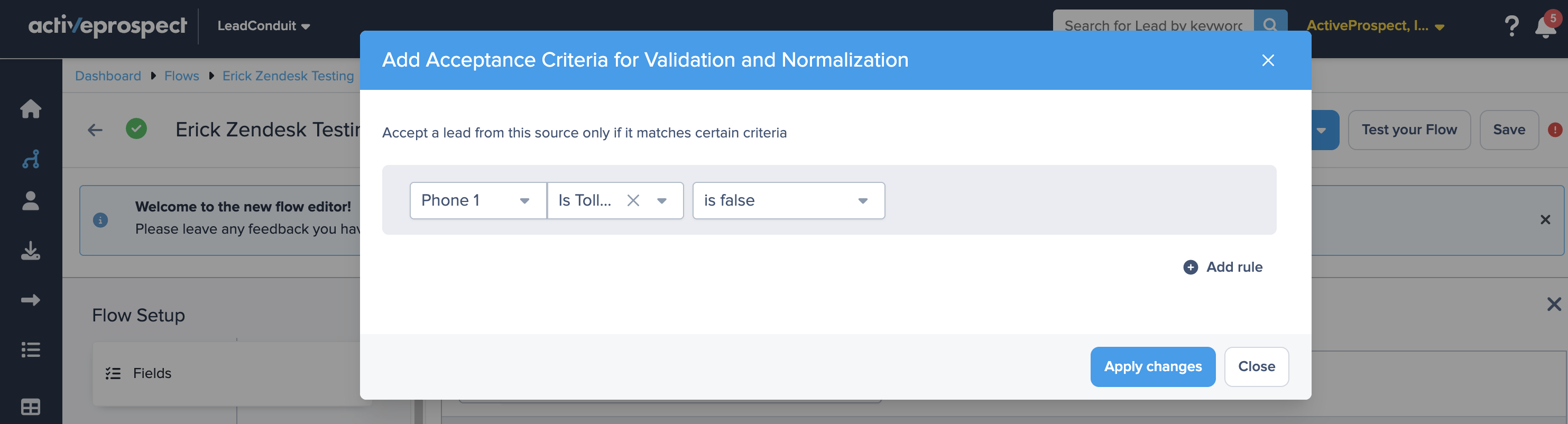The image size is (1568, 424).
Task: Open the help question mark icon
Action: coord(1511,26)
